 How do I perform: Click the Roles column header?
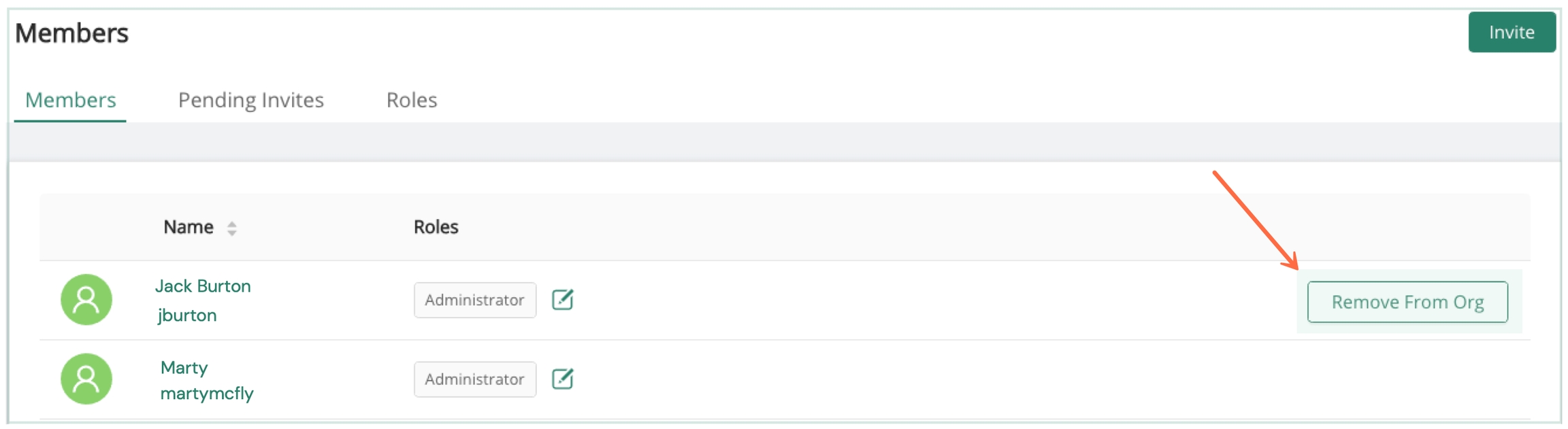coord(436,227)
